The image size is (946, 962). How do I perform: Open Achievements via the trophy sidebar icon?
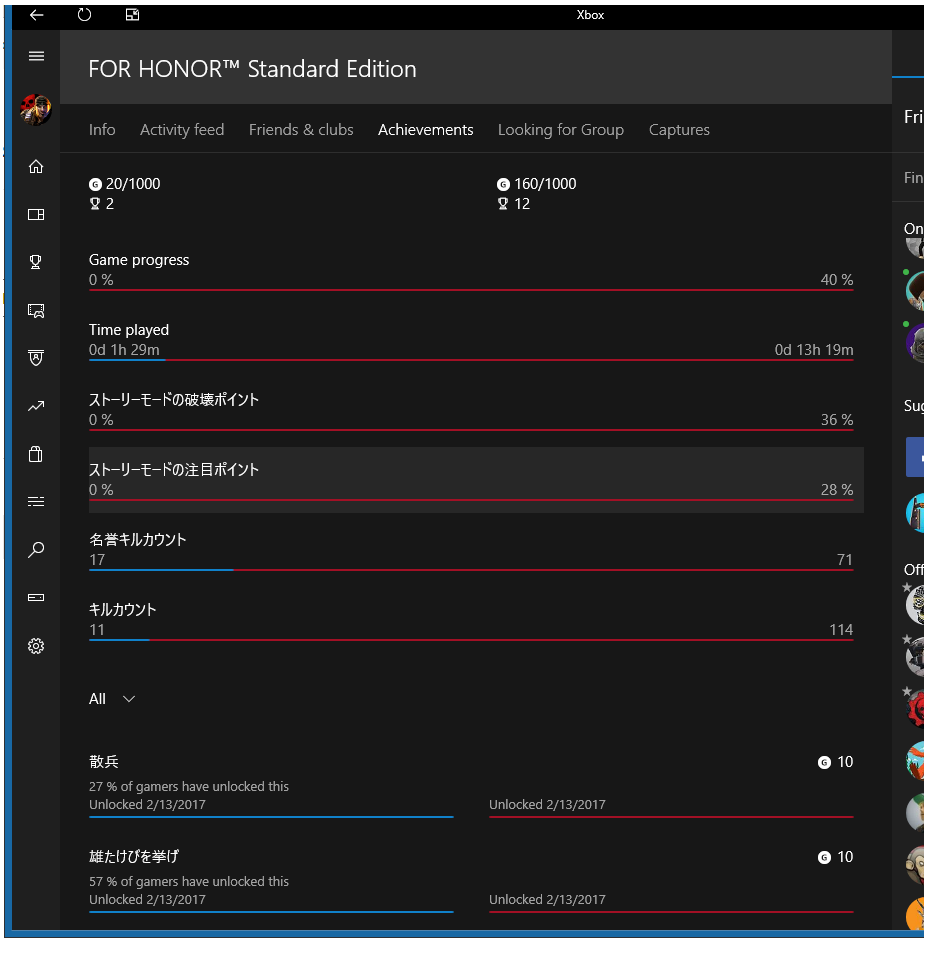pyautogui.click(x=36, y=262)
